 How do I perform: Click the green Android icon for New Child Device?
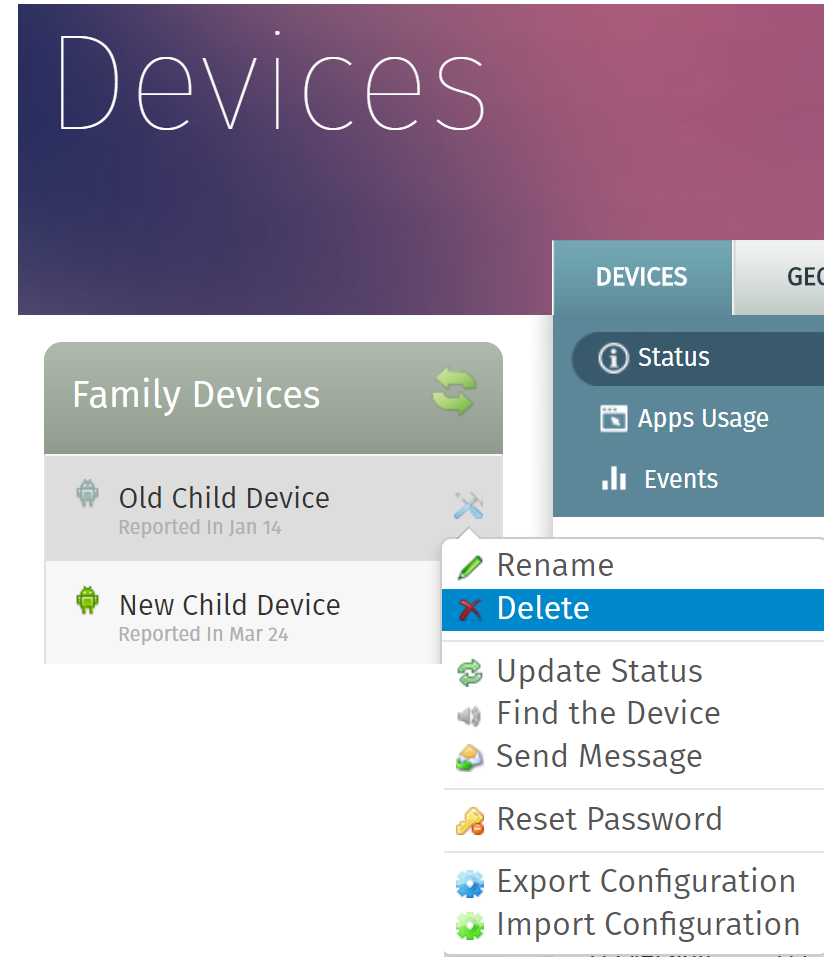pyautogui.click(x=88, y=600)
